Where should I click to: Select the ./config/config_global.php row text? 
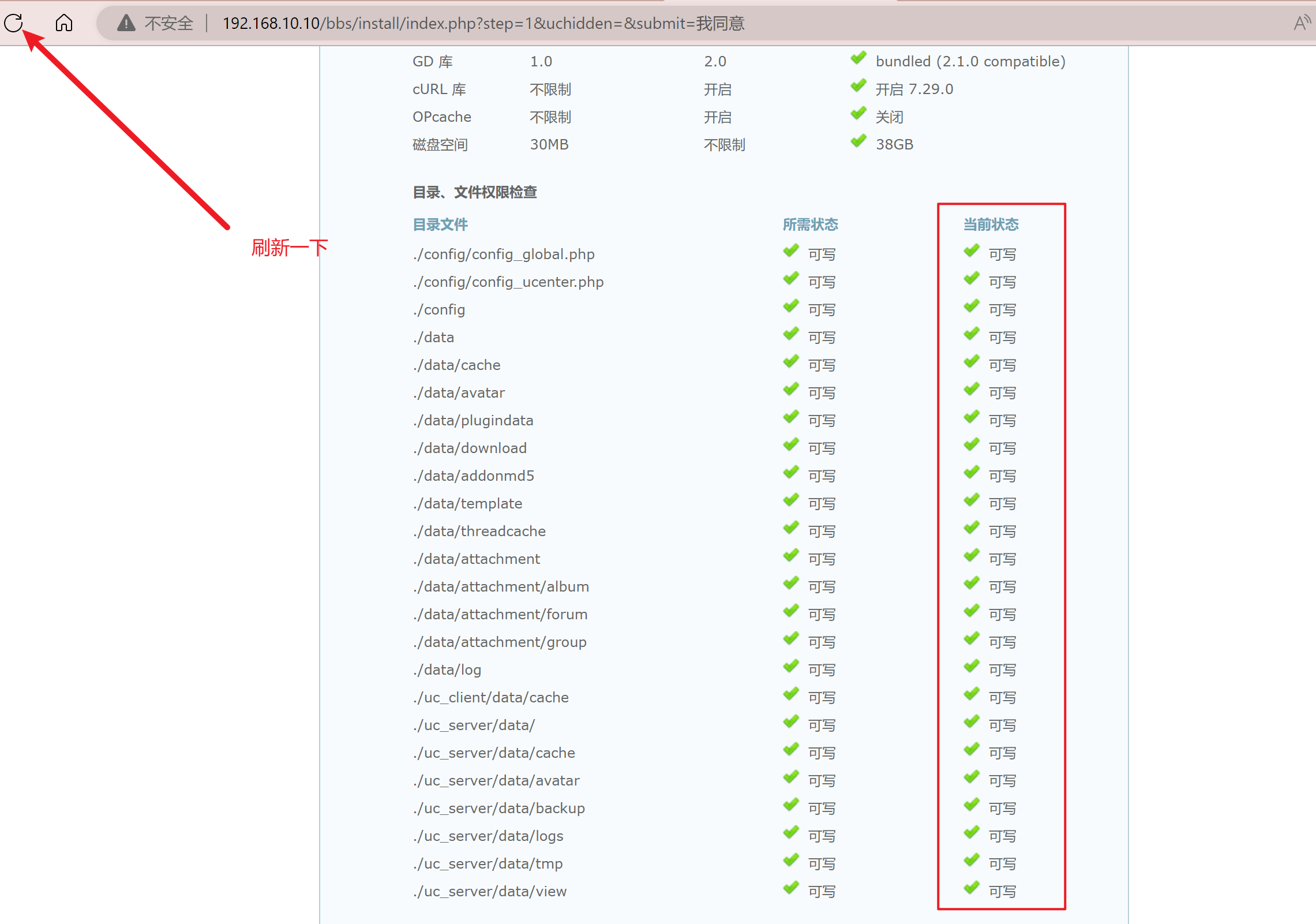(x=504, y=255)
